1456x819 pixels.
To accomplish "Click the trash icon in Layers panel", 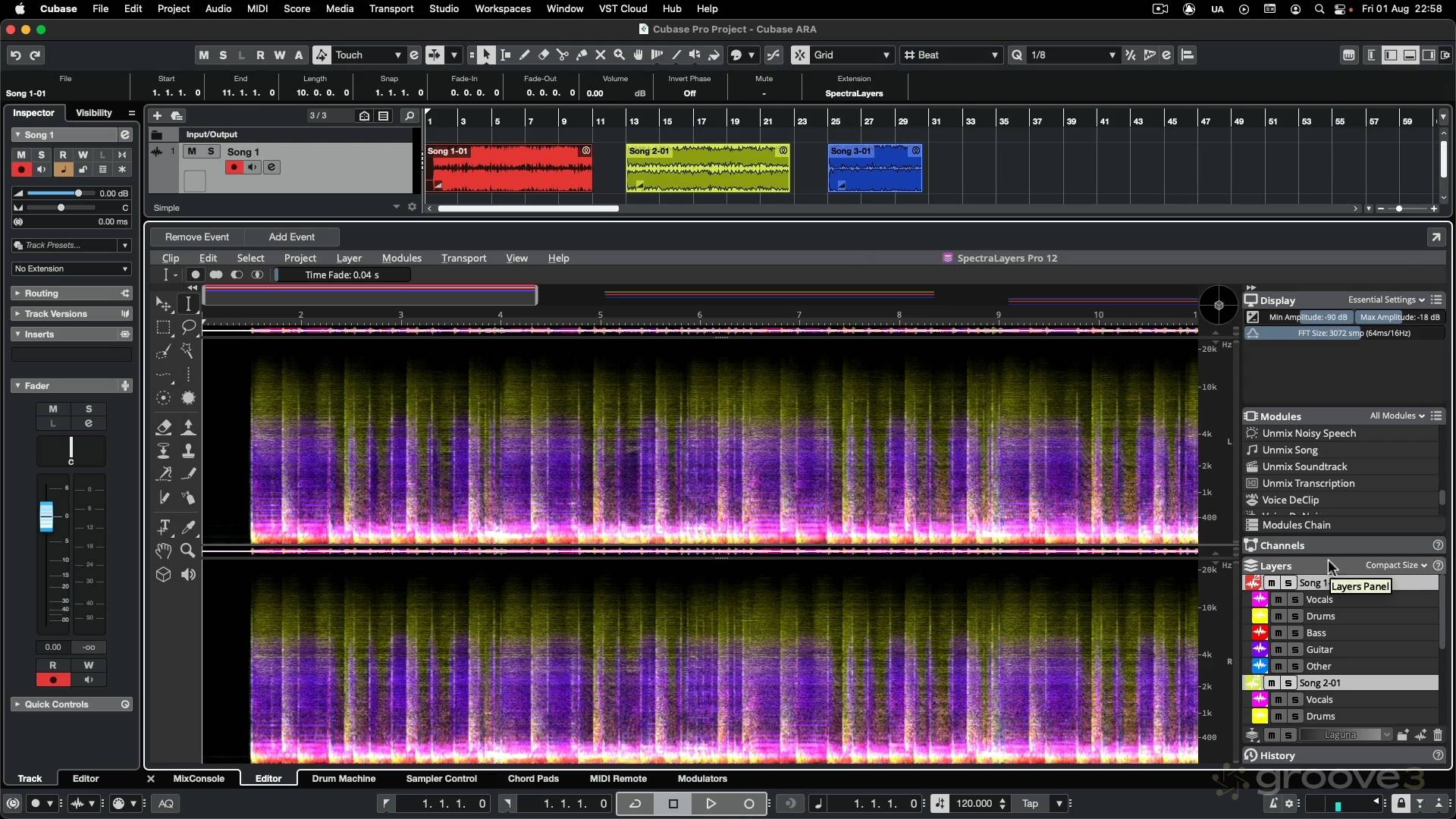I will 1438,735.
